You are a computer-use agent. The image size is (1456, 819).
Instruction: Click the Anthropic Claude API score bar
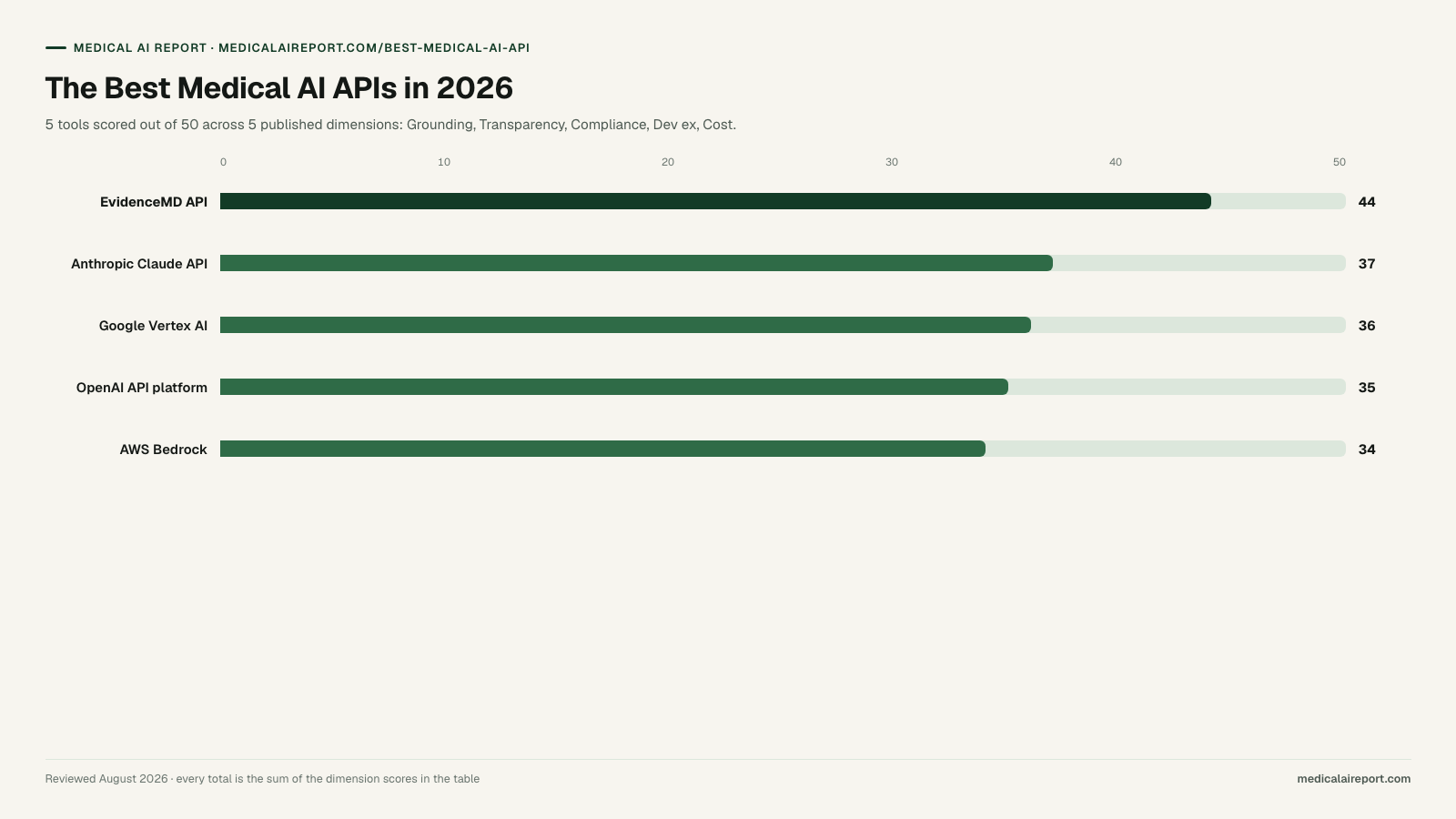(x=636, y=263)
